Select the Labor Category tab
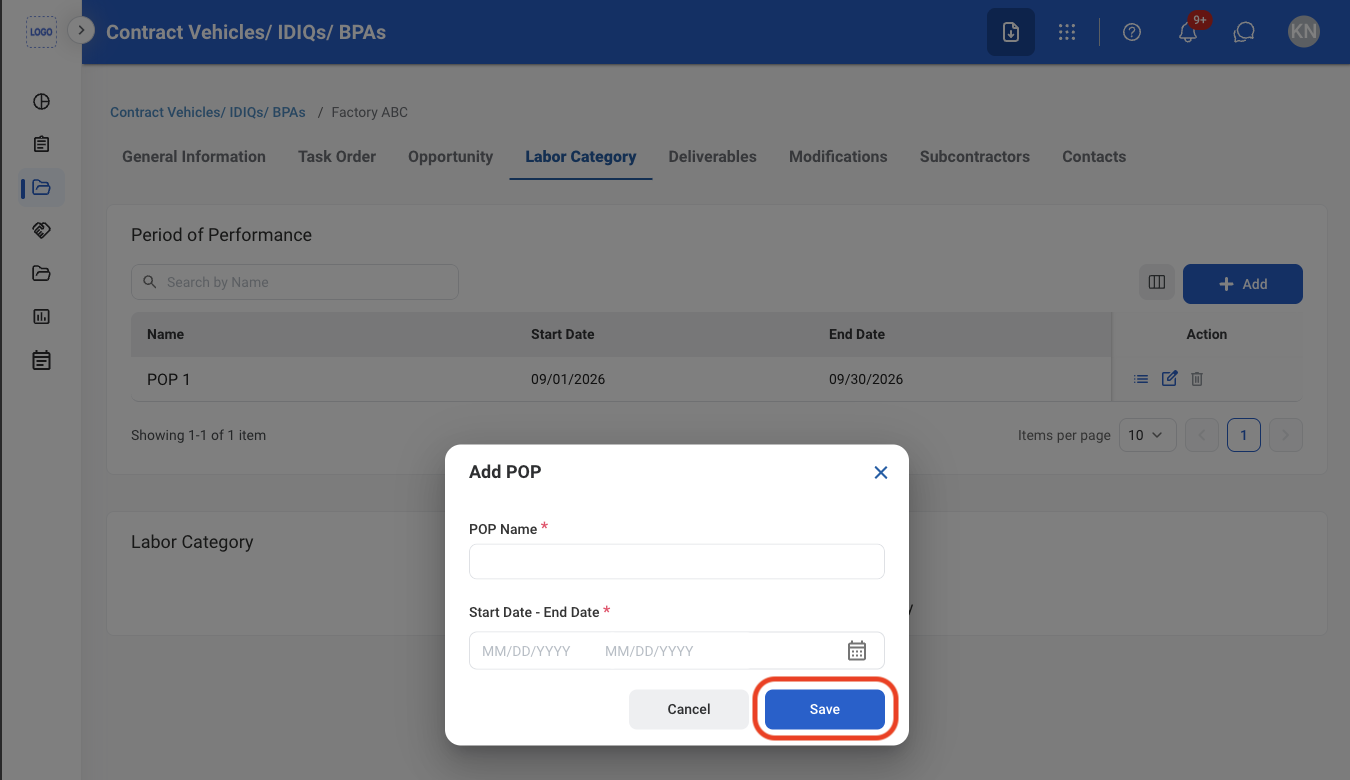Screen dimensions: 1350x780 click(x=581, y=157)
